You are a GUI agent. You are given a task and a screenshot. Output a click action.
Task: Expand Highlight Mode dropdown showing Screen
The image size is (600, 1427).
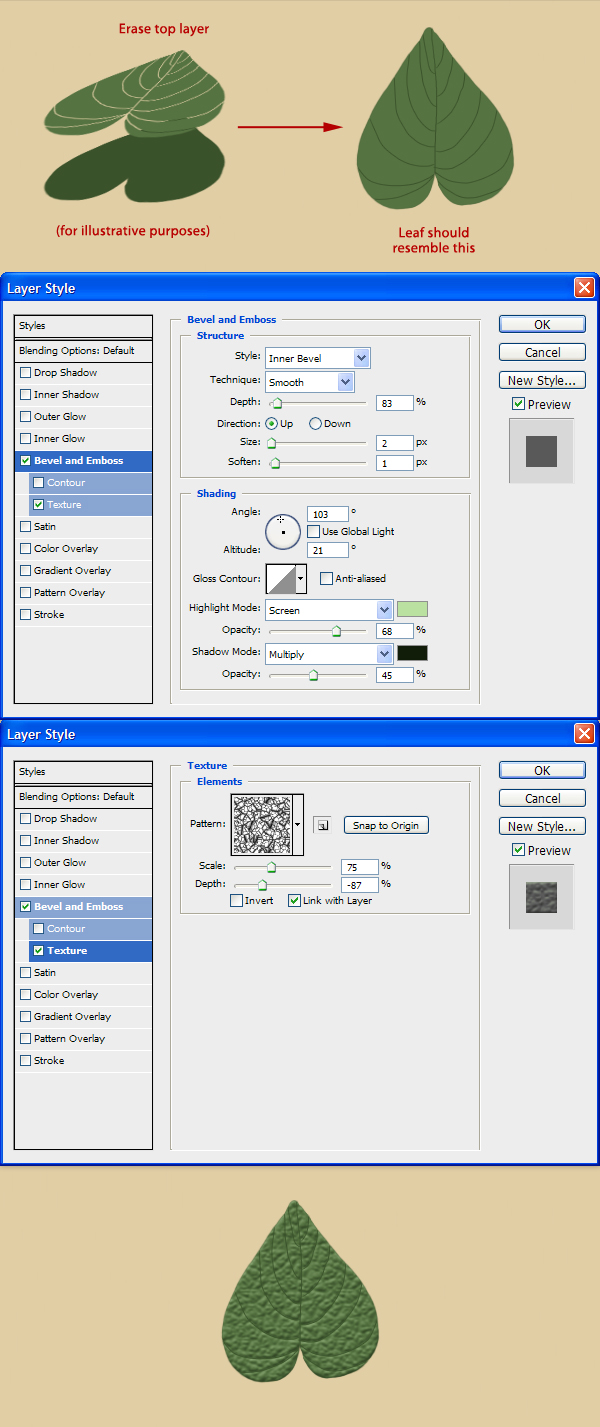[329, 610]
